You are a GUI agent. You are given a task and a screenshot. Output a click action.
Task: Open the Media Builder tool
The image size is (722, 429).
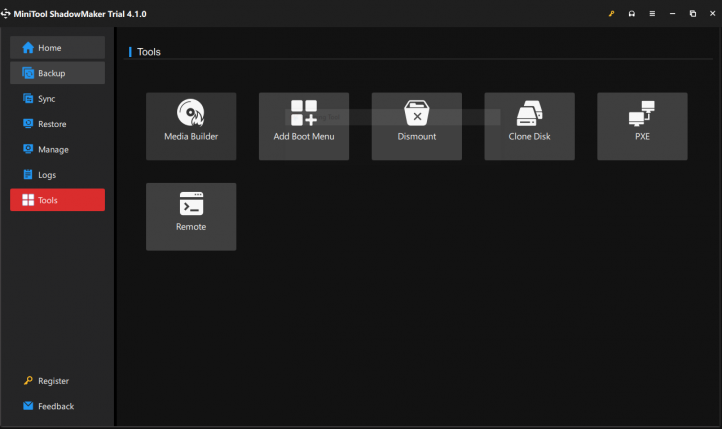191,126
